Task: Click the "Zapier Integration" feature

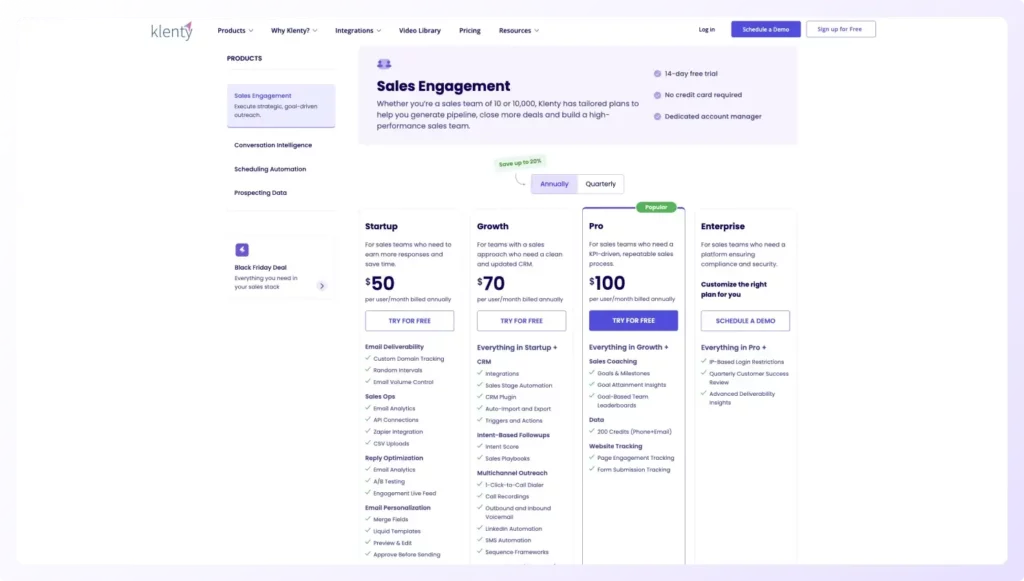Action: click(x=398, y=432)
